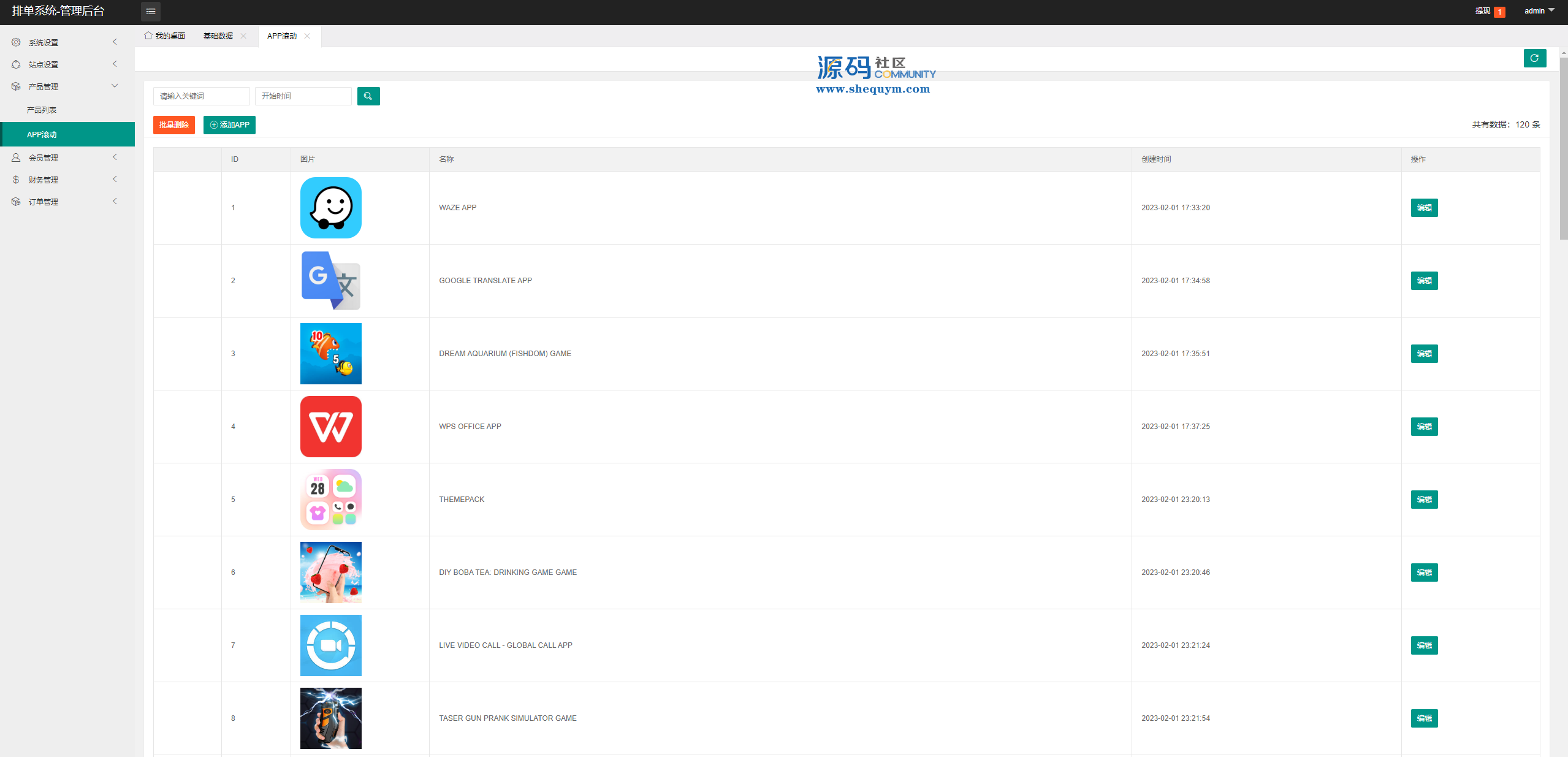
Task: Click the name text WAZE APP
Action: 458,208
